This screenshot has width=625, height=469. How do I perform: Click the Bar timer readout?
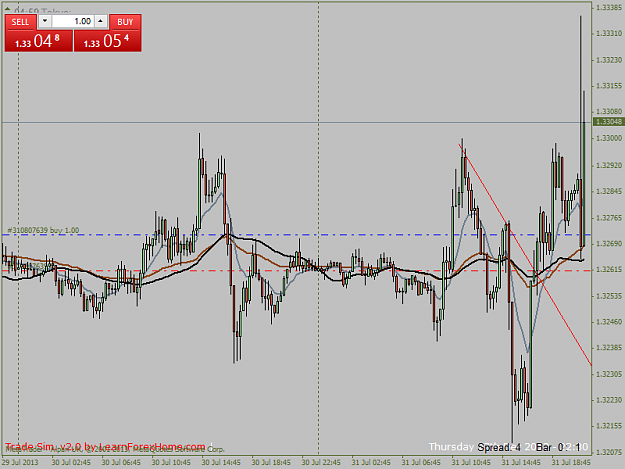[558, 447]
